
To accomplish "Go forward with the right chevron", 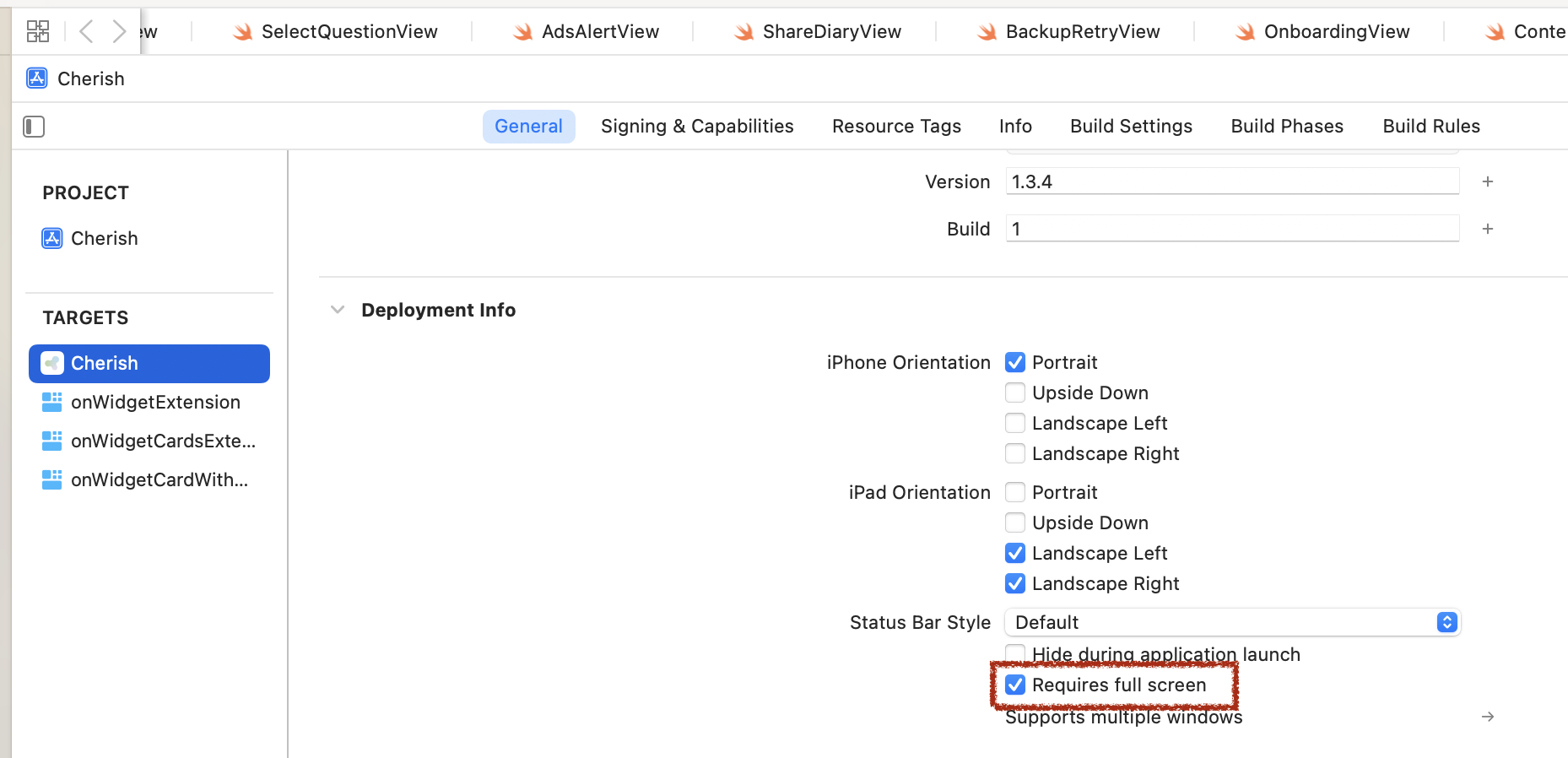I will click(119, 32).
